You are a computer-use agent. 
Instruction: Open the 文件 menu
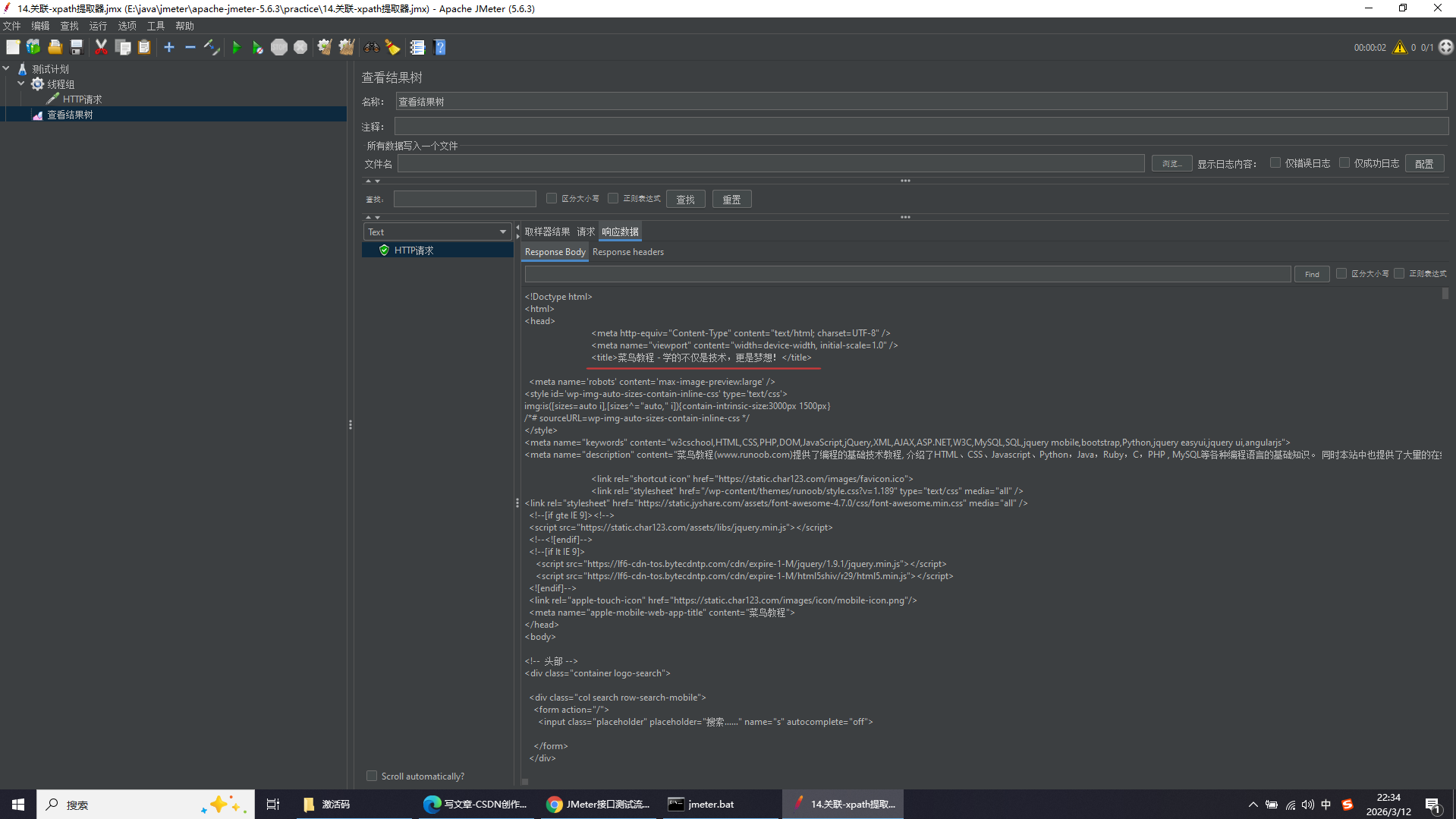click(x=12, y=26)
